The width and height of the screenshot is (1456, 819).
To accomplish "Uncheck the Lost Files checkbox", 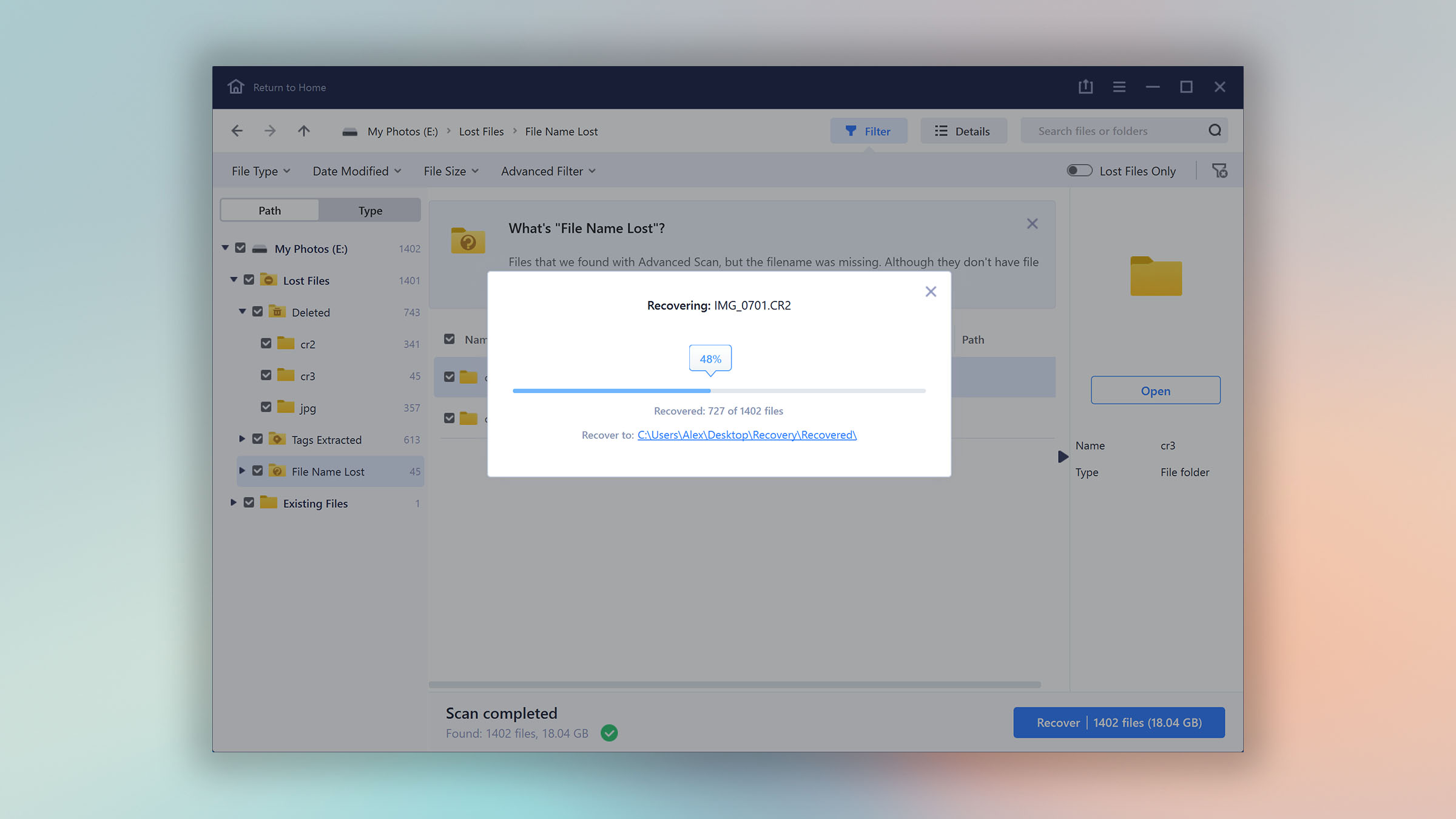I will [249, 280].
